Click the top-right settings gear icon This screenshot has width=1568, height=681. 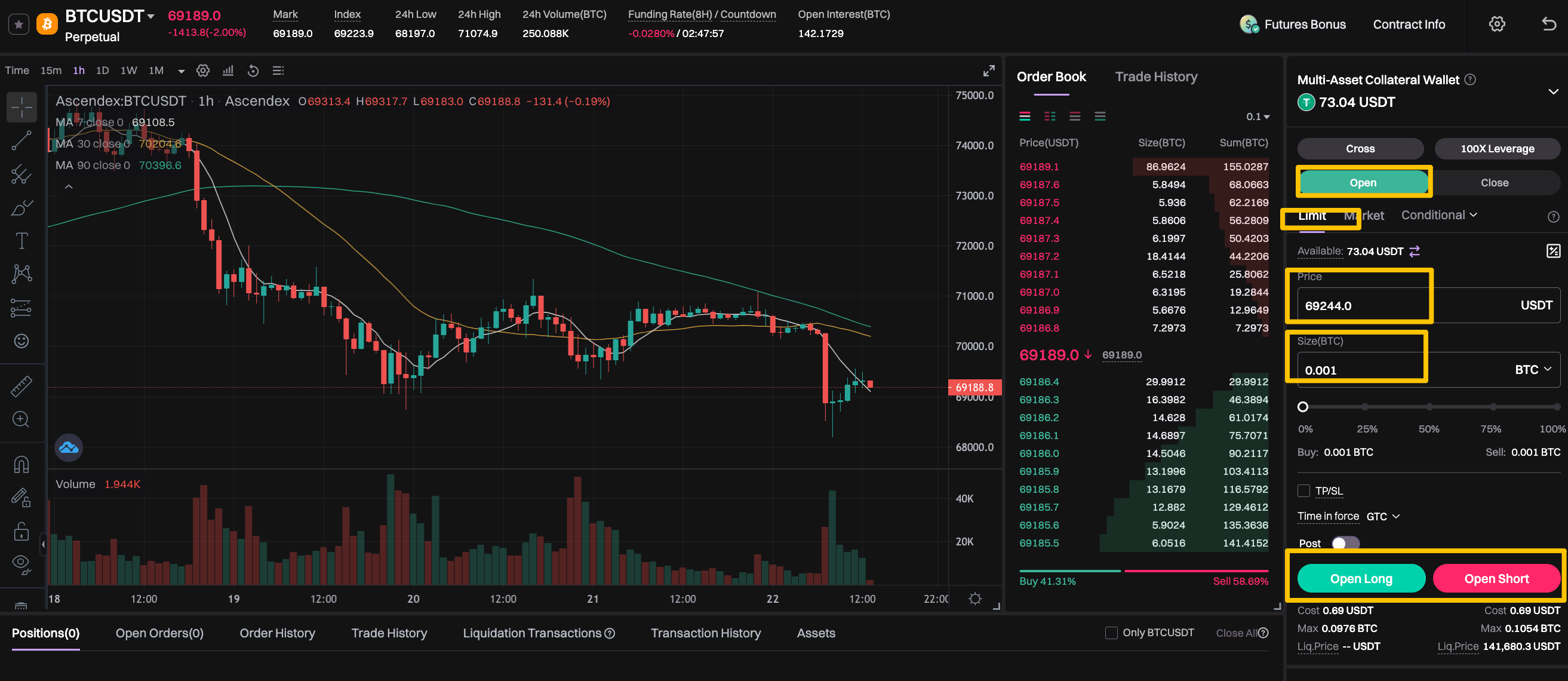point(1497,24)
